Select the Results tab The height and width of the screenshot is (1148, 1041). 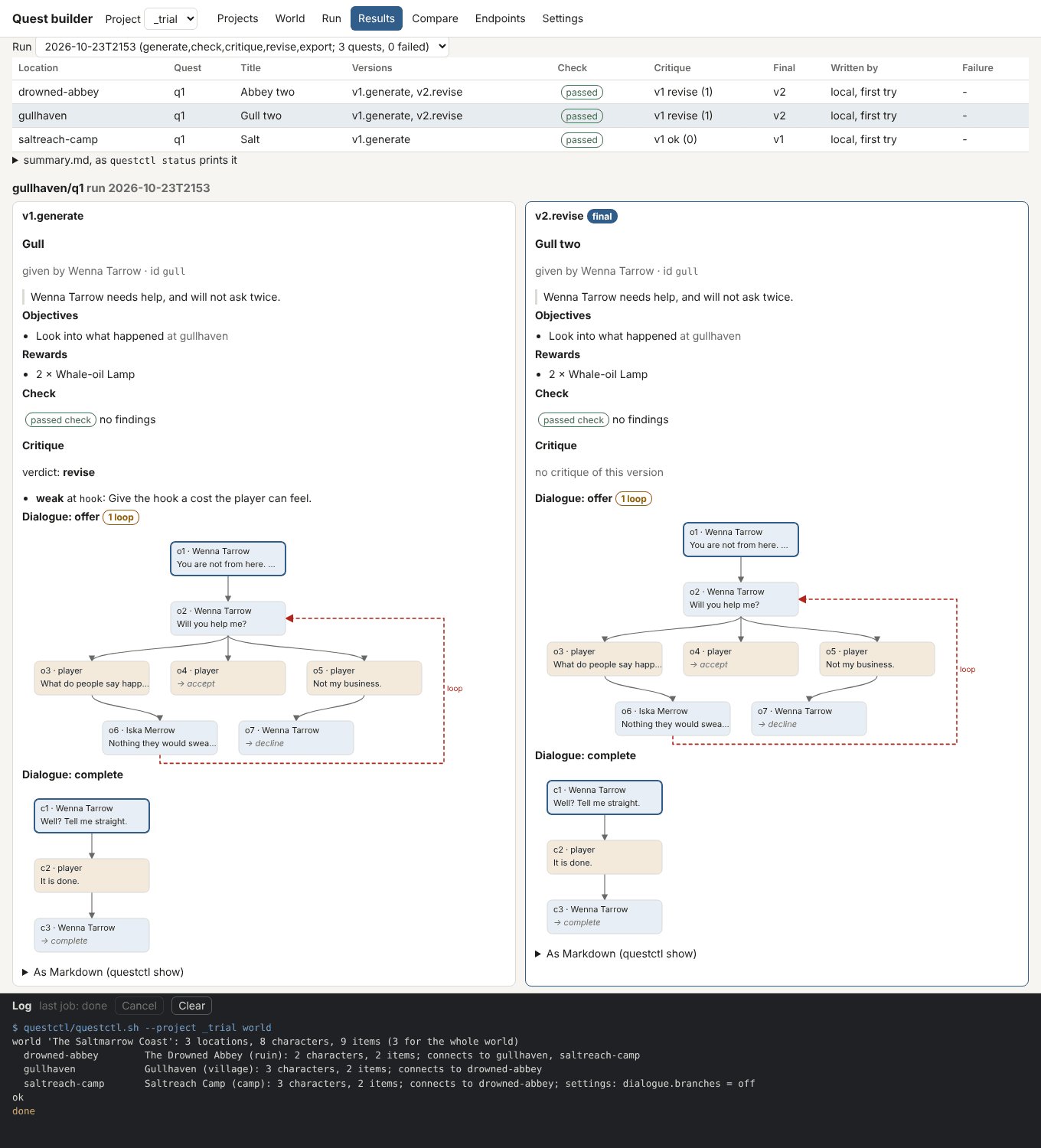click(x=377, y=18)
